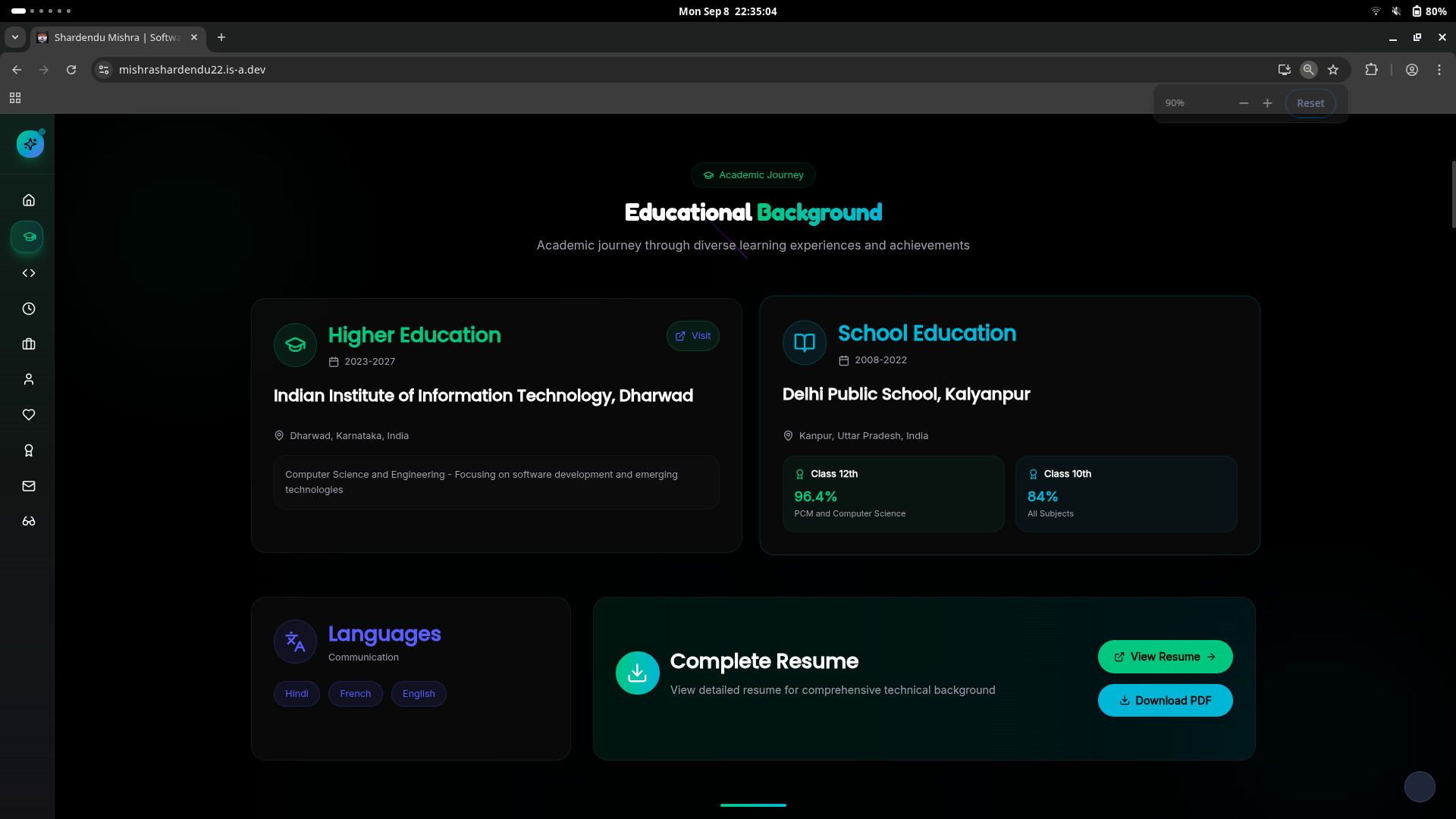Open the Chrome three-dot menu
Image resolution: width=1456 pixels, height=819 pixels.
[x=1439, y=70]
